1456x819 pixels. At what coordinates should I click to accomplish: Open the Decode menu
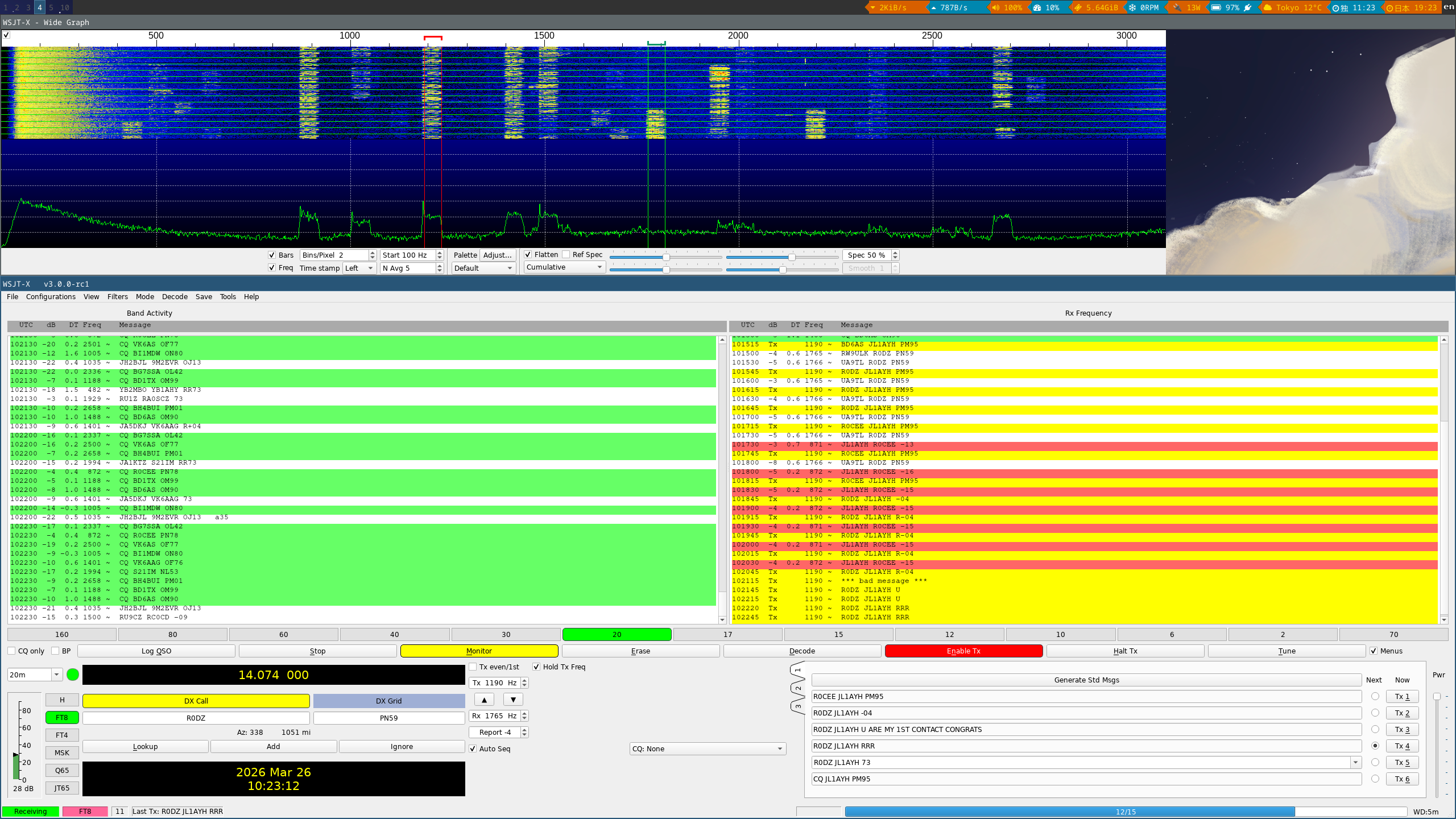(x=175, y=296)
